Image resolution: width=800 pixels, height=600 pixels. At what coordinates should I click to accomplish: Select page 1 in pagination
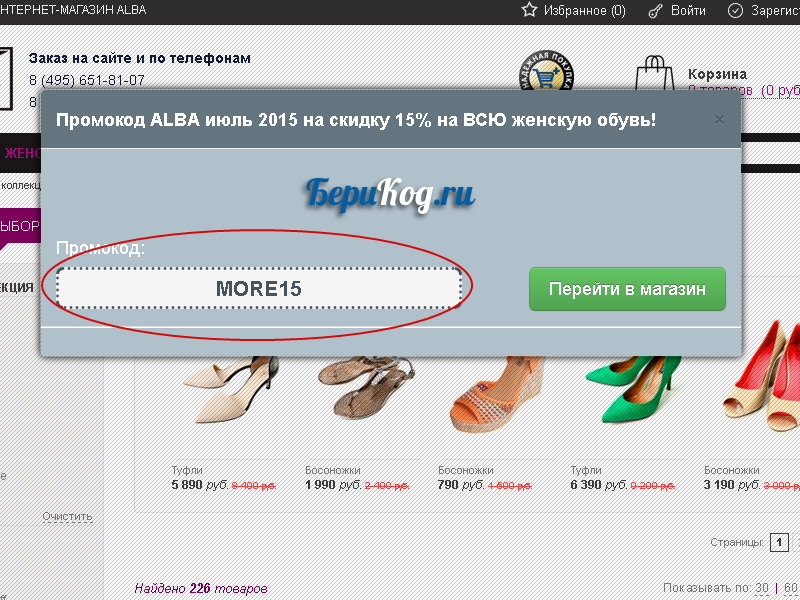point(779,542)
